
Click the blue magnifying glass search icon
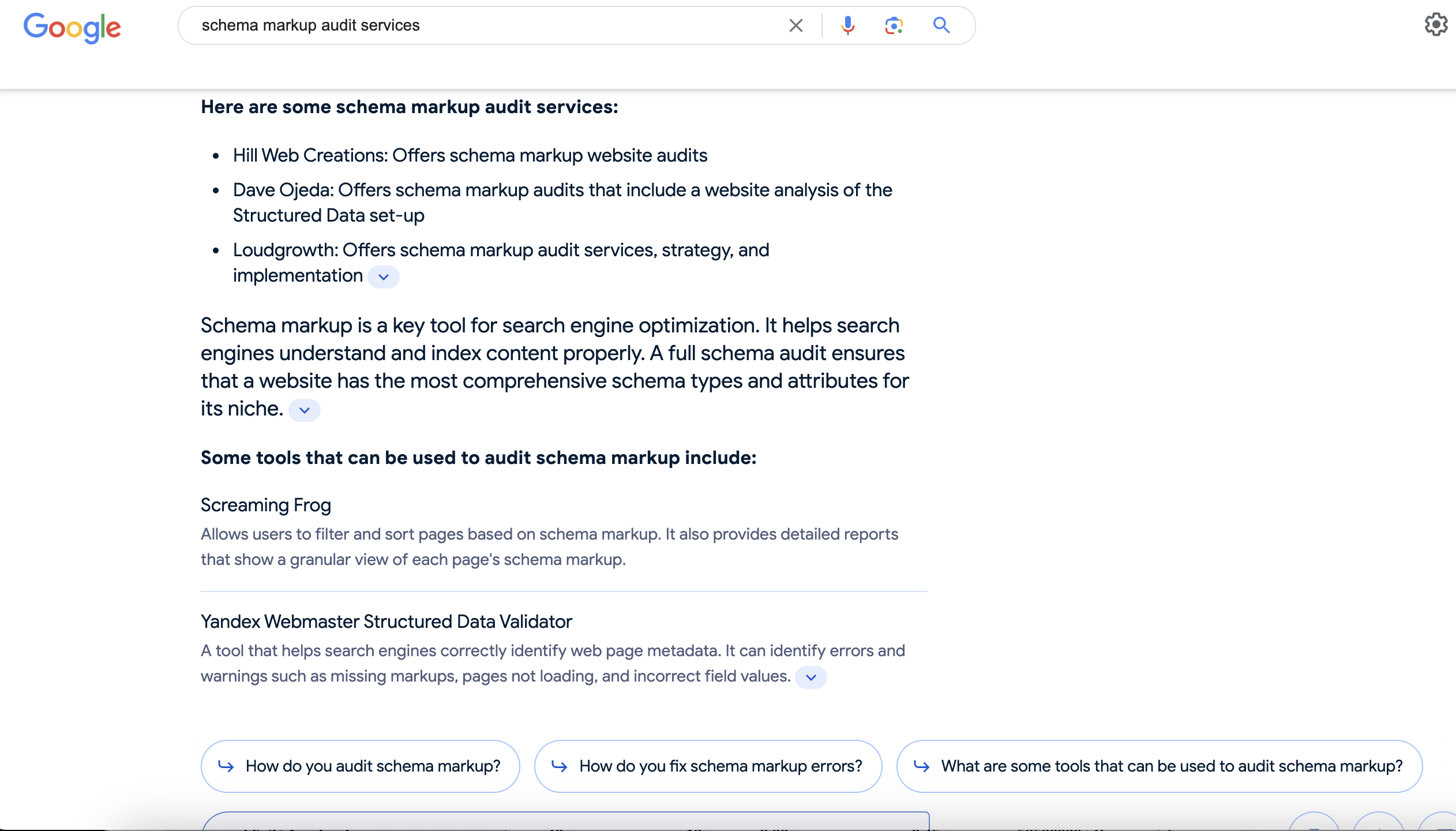click(941, 25)
